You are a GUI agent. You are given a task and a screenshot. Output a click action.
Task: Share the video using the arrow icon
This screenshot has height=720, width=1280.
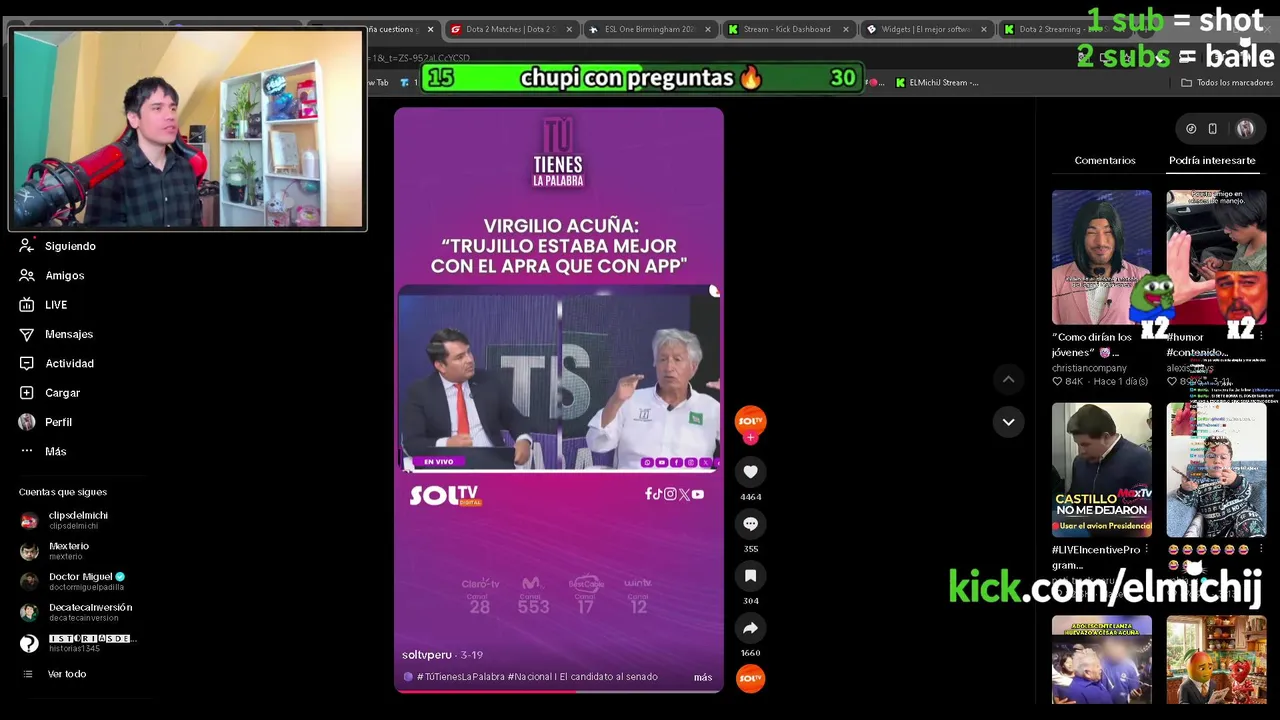[750, 628]
